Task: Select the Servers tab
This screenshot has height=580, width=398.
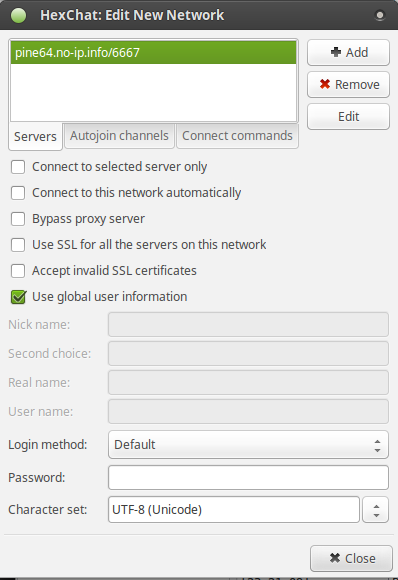Action: click(35, 136)
